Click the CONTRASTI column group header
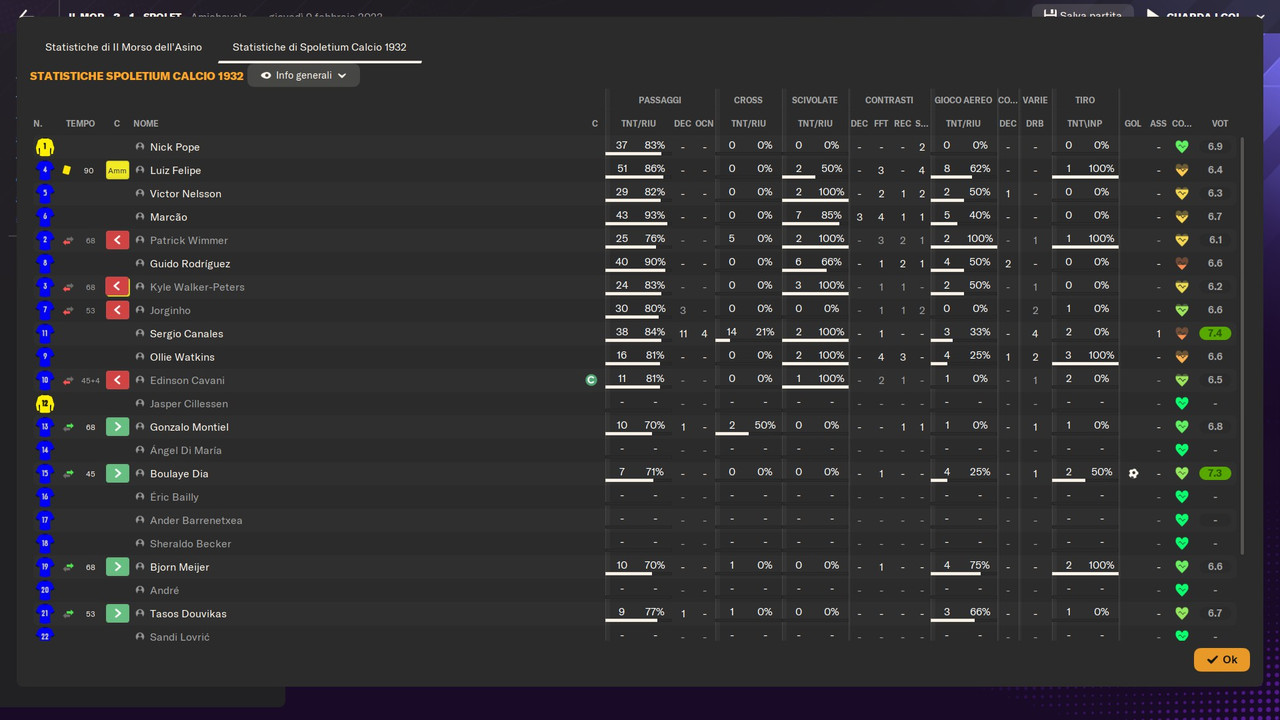1280x720 pixels. point(889,100)
